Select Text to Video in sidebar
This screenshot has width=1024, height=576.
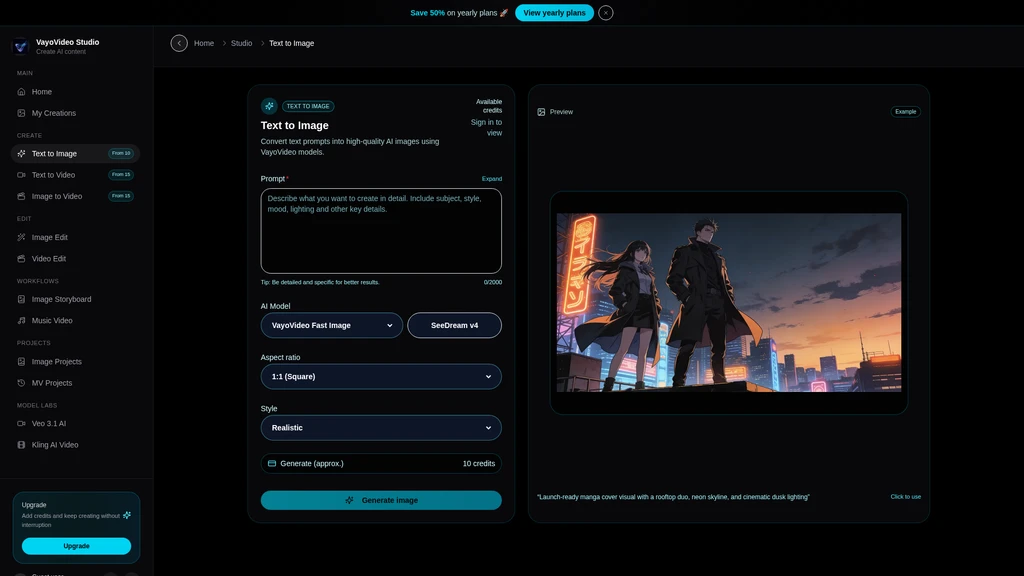pyautogui.click(x=75, y=175)
